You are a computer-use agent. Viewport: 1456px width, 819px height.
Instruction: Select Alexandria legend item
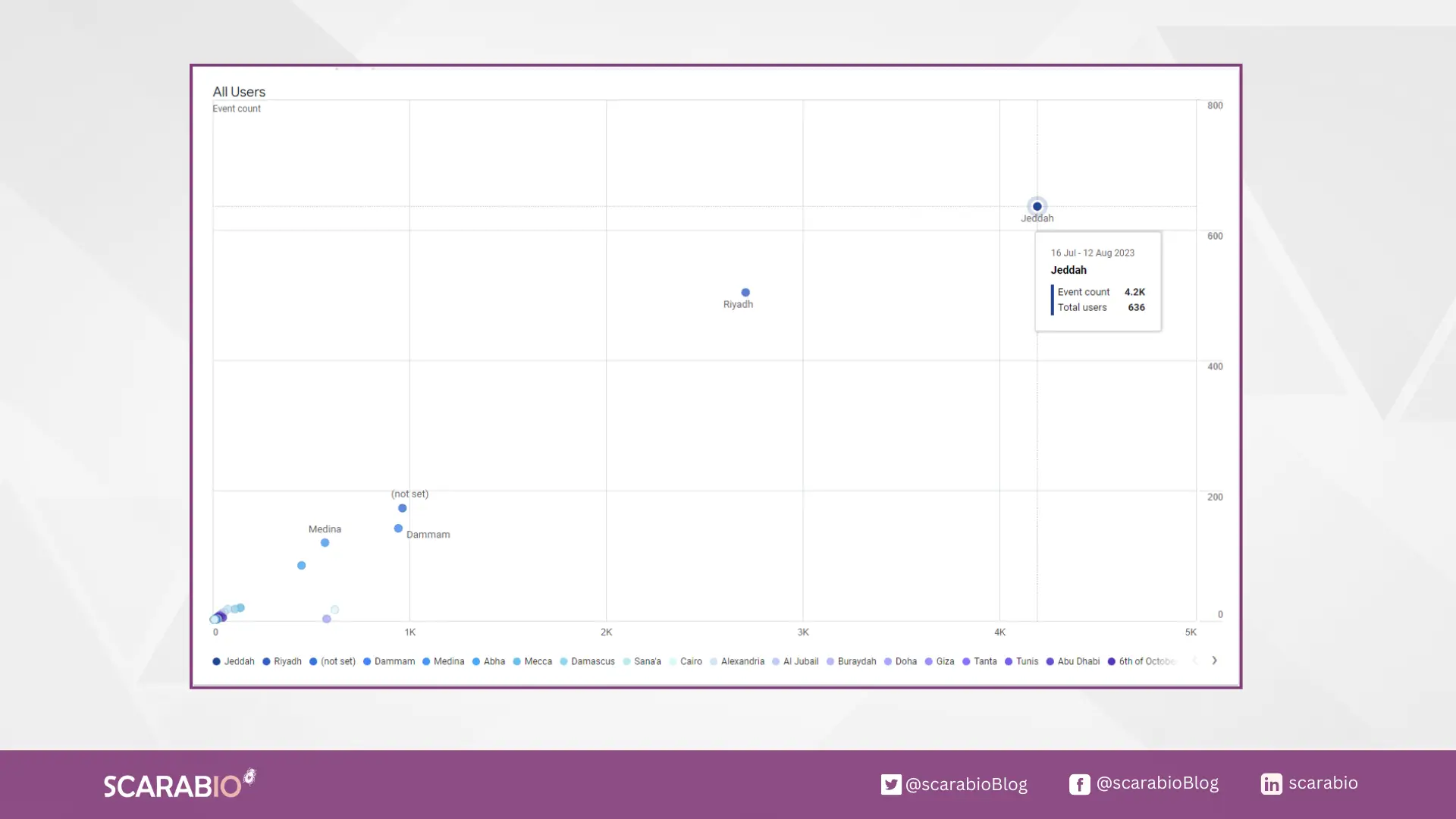coord(737,661)
